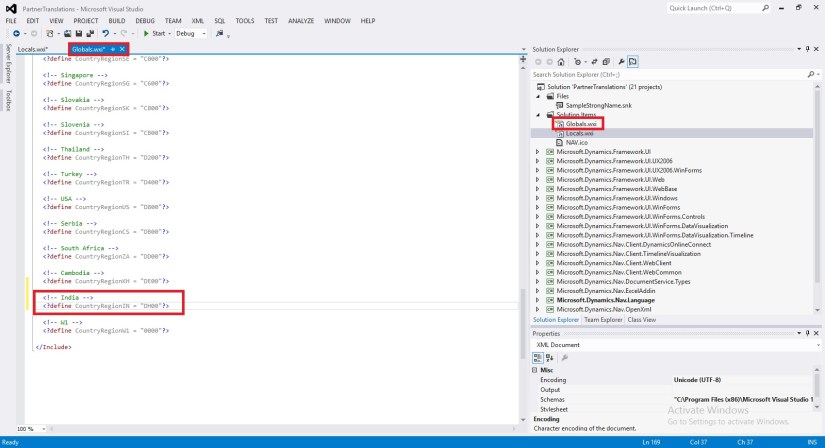Click the Save All toolbar icon
Viewport: 825px width, 448px height.
coord(89,33)
